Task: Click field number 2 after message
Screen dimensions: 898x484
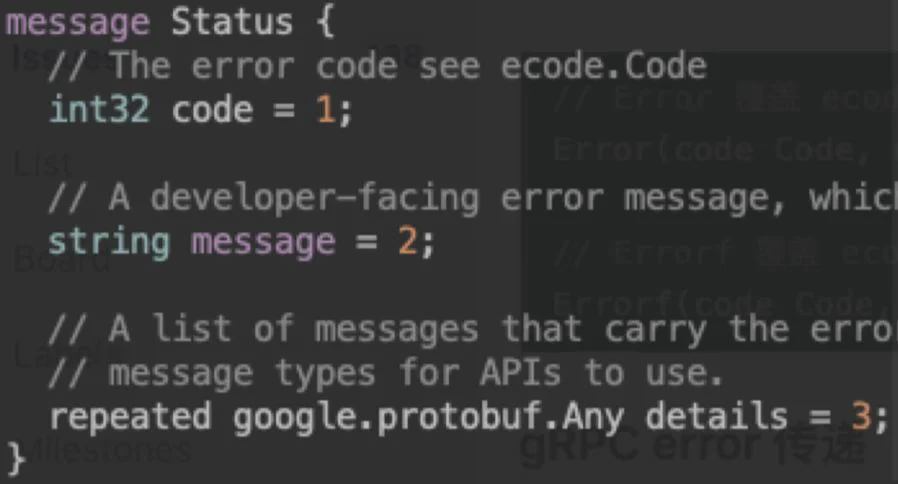Action: [408, 242]
